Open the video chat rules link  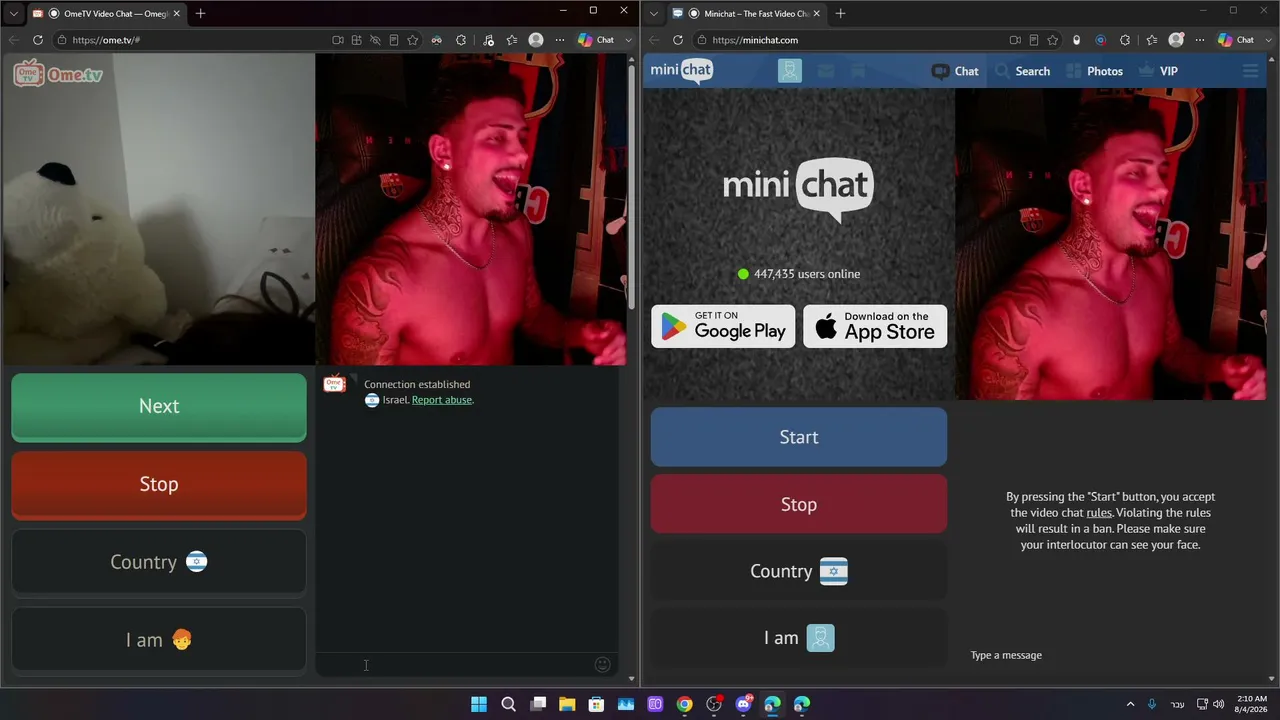(1099, 513)
